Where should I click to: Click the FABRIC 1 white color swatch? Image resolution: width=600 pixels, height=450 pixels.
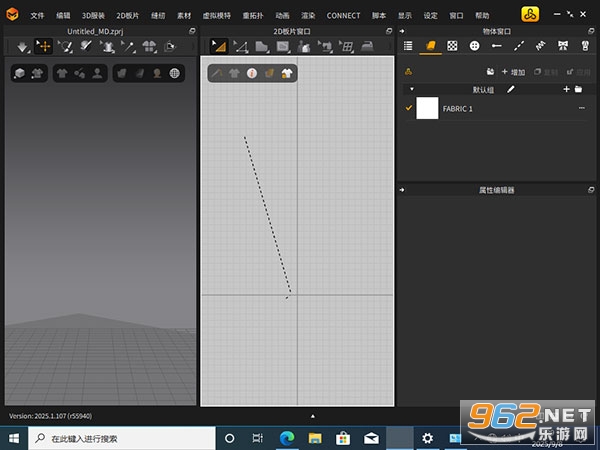coord(427,108)
